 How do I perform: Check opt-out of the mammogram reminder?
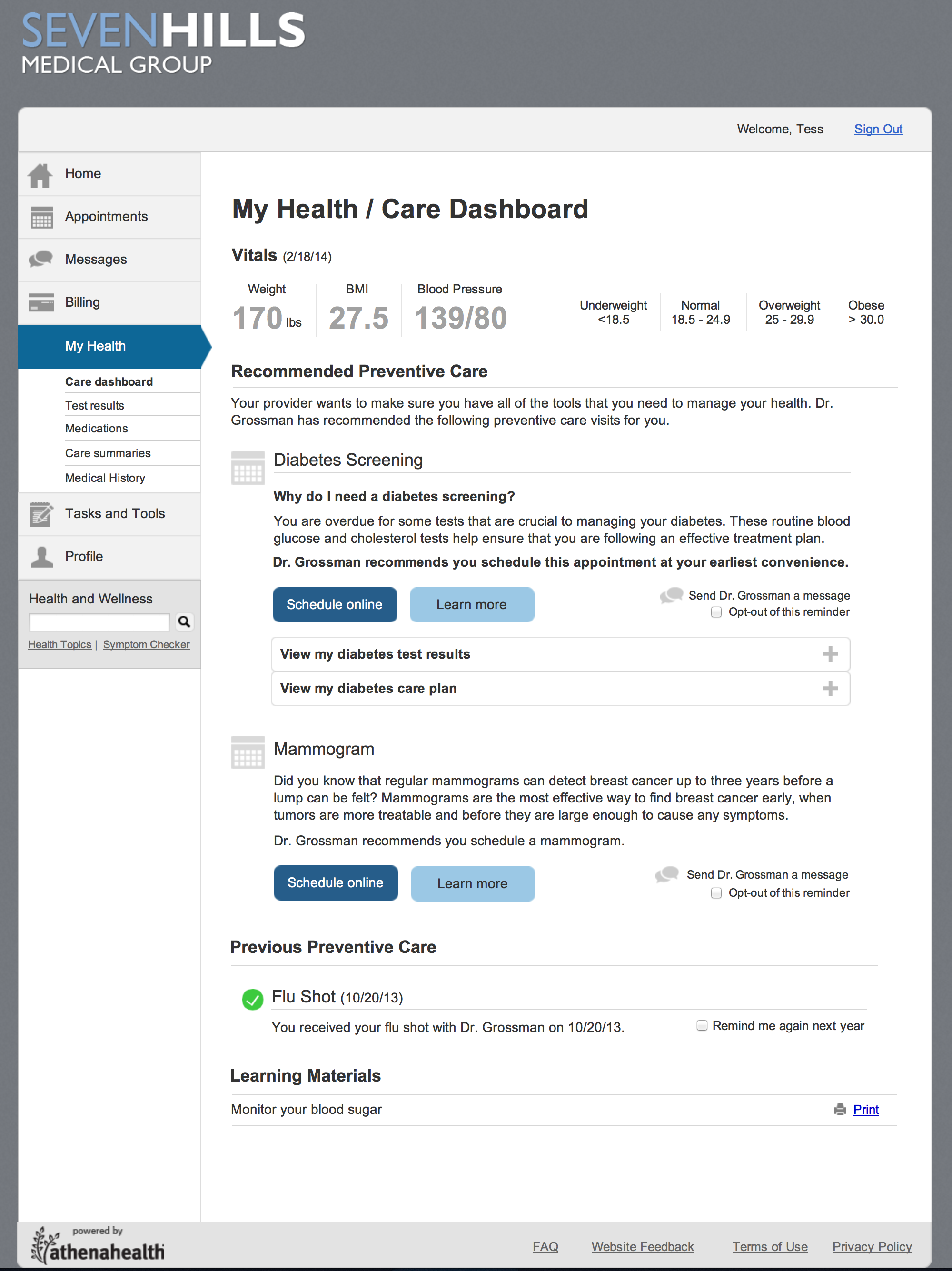(x=716, y=892)
